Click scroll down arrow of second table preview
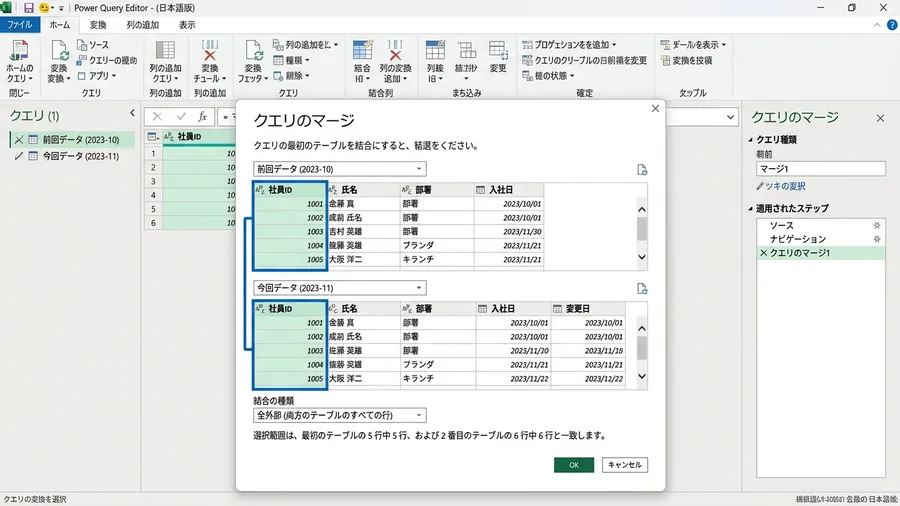Screen dimensions: 900x506 coord(642,377)
